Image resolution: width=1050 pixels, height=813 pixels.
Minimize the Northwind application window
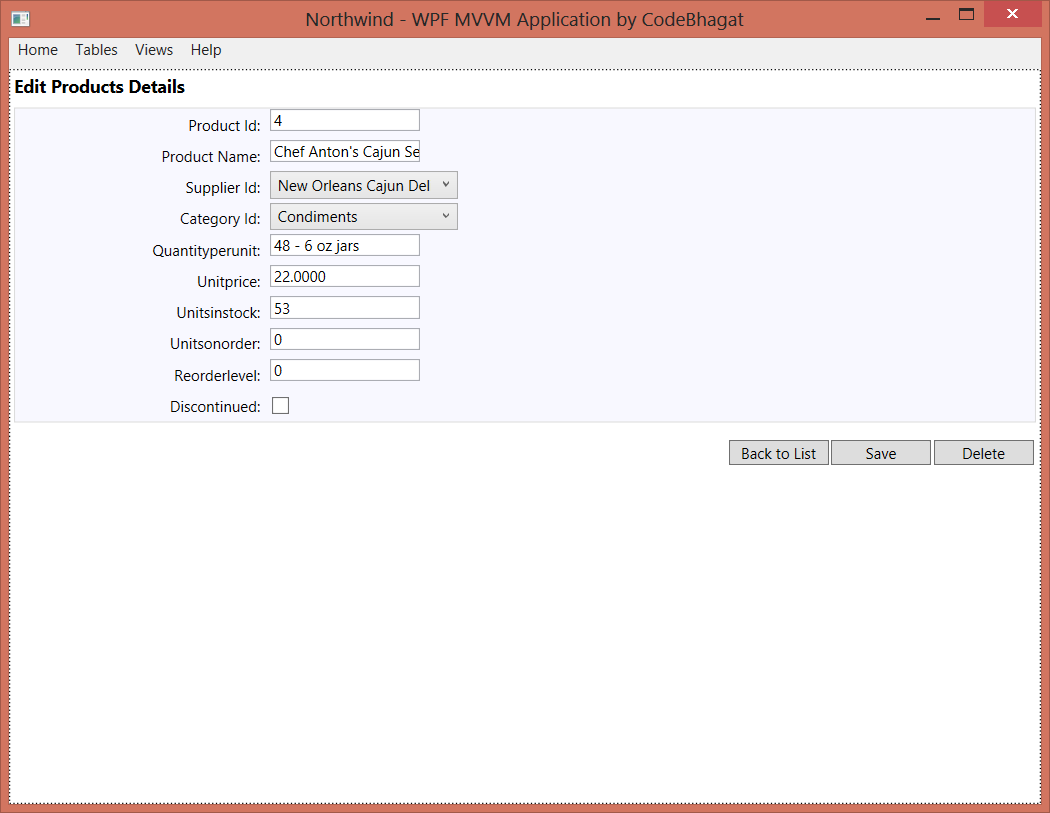[932, 15]
